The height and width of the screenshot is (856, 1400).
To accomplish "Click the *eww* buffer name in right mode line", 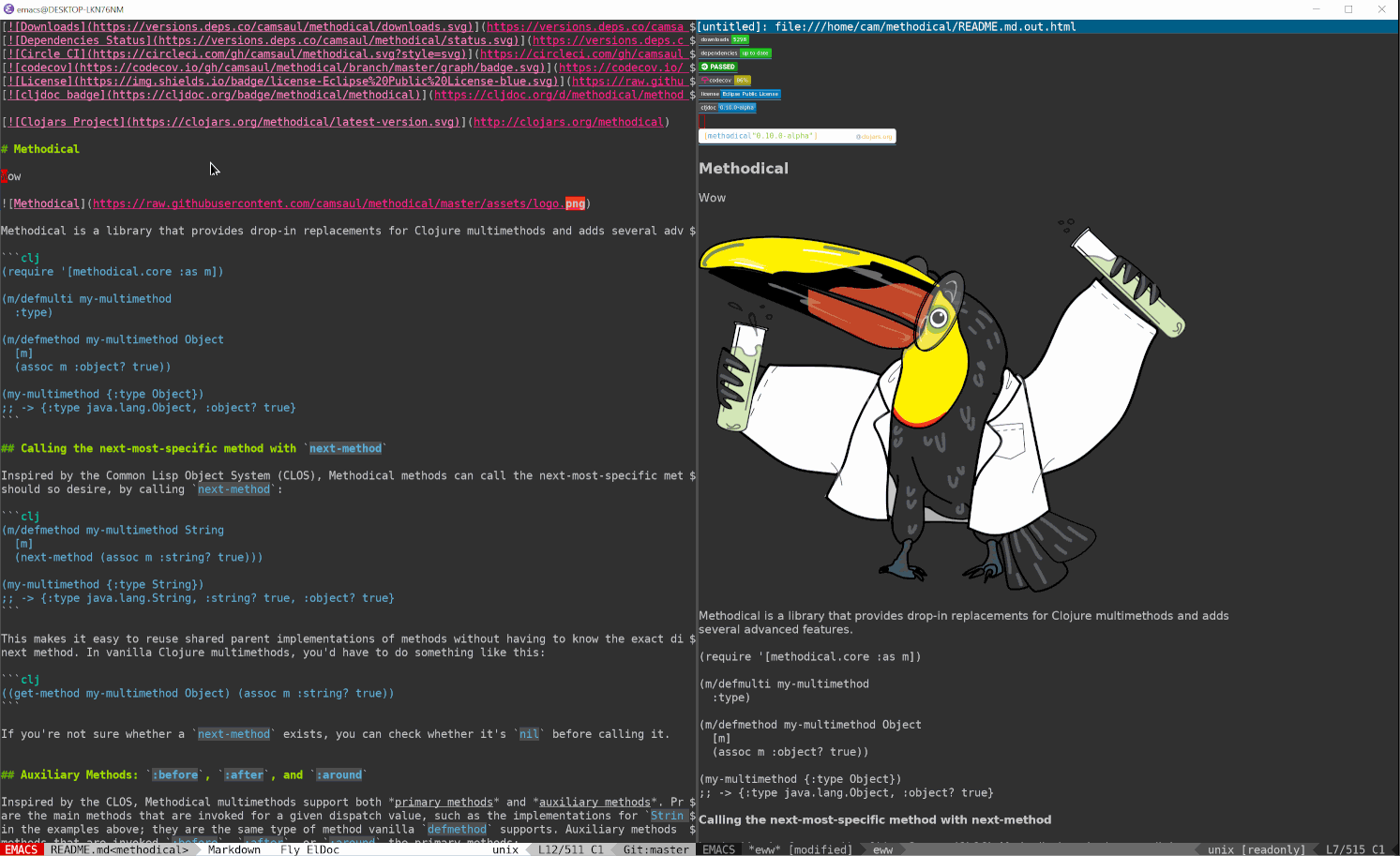I will [x=764, y=849].
